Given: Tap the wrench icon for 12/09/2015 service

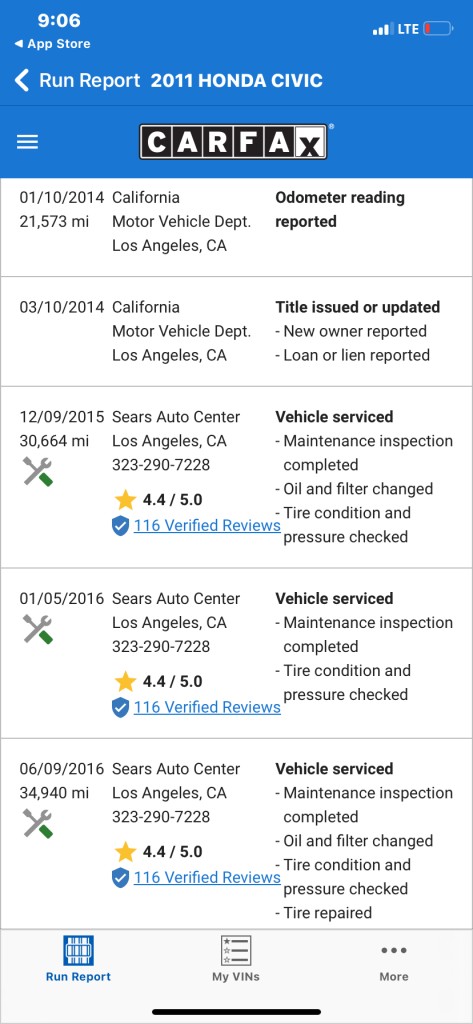Looking at the screenshot, I should coord(37,472).
